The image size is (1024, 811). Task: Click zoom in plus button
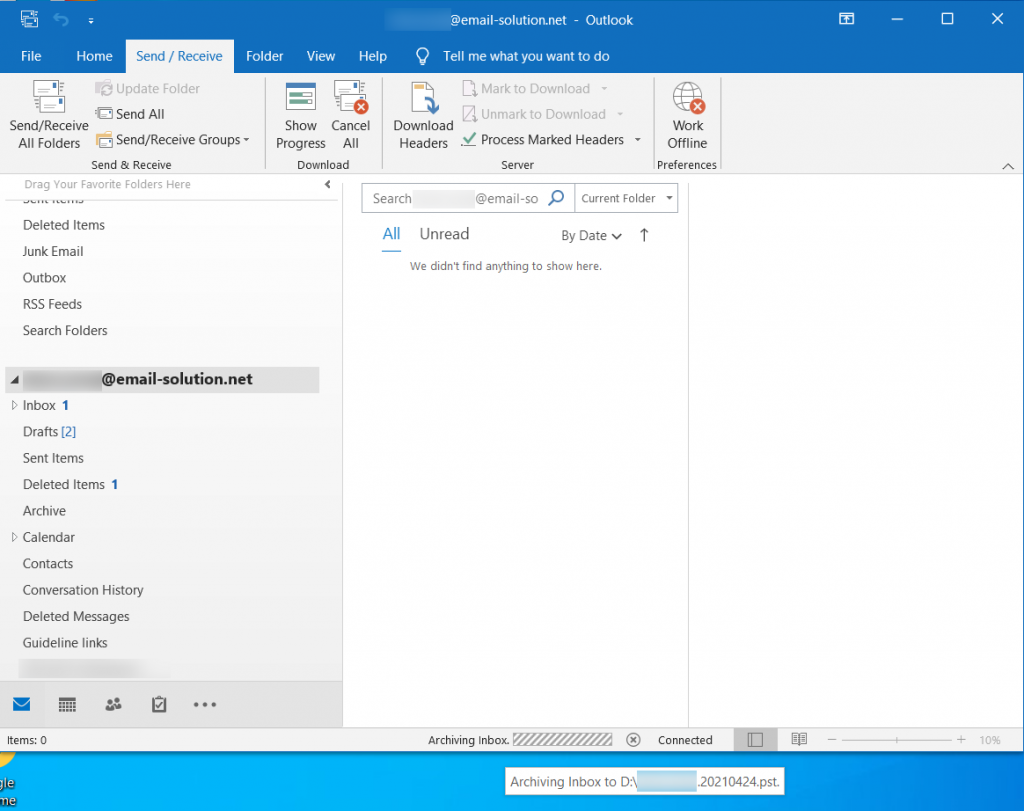[x=961, y=740]
